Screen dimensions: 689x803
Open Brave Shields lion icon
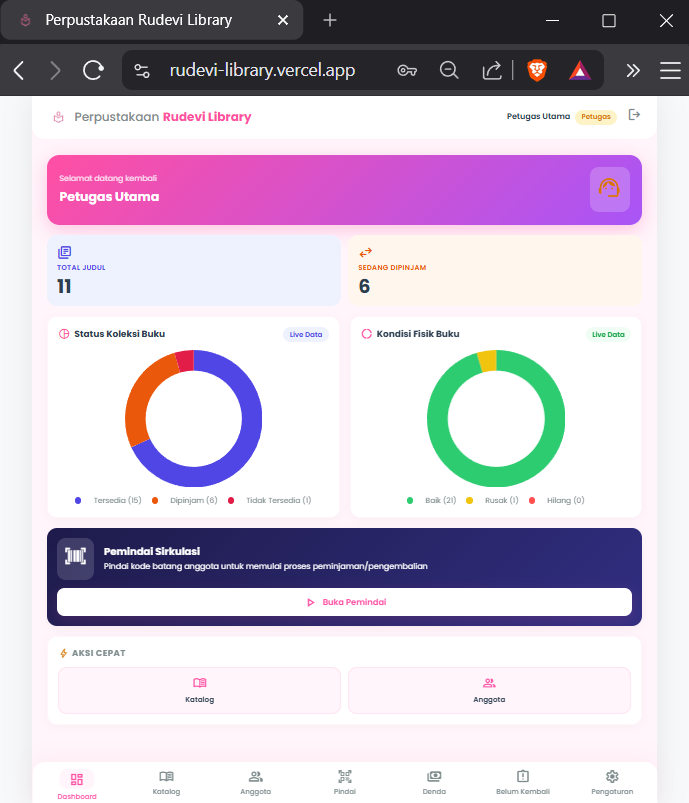pos(537,70)
